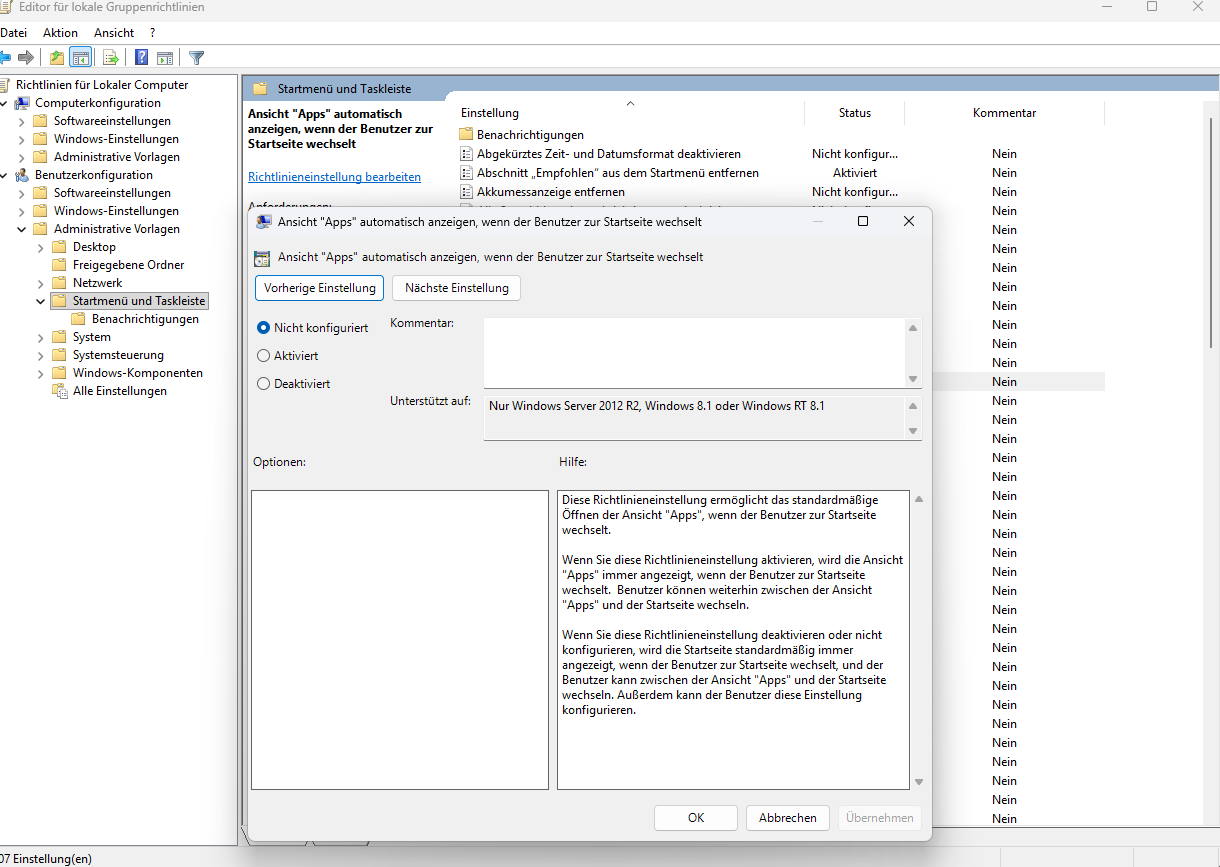Click the 'Liste exportieren' toolbar icon

click(x=110, y=57)
